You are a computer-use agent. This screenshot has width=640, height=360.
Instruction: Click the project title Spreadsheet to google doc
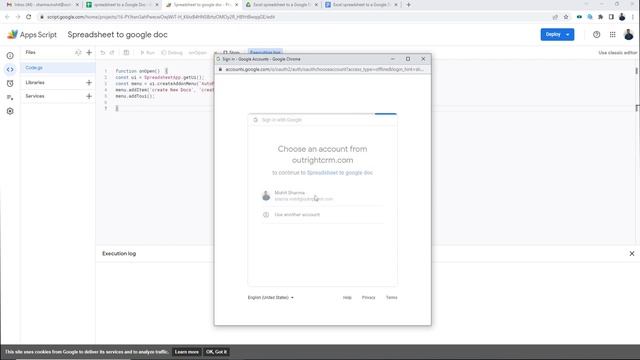coord(118,35)
